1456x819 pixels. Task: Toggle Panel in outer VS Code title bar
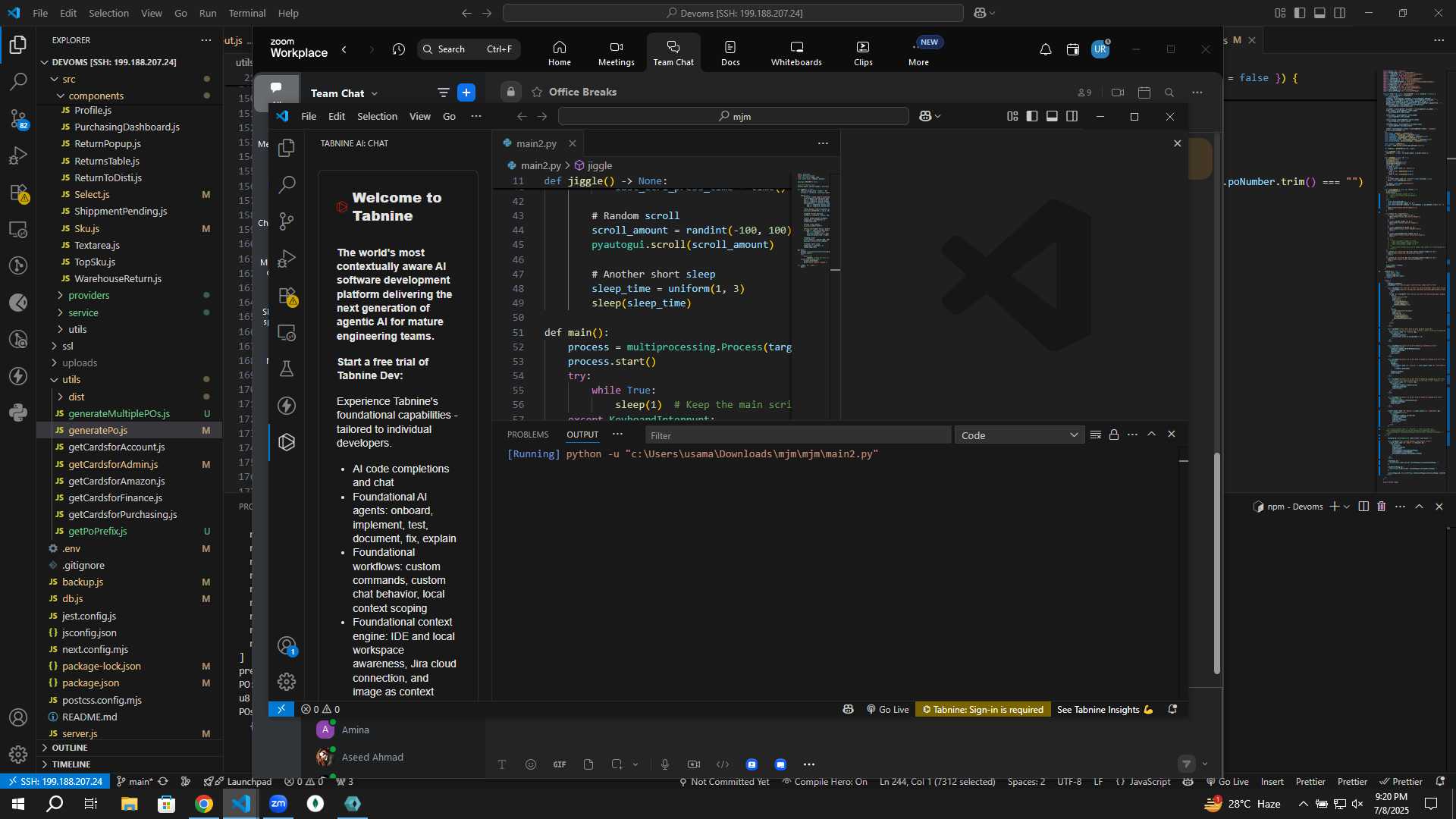click(1319, 13)
